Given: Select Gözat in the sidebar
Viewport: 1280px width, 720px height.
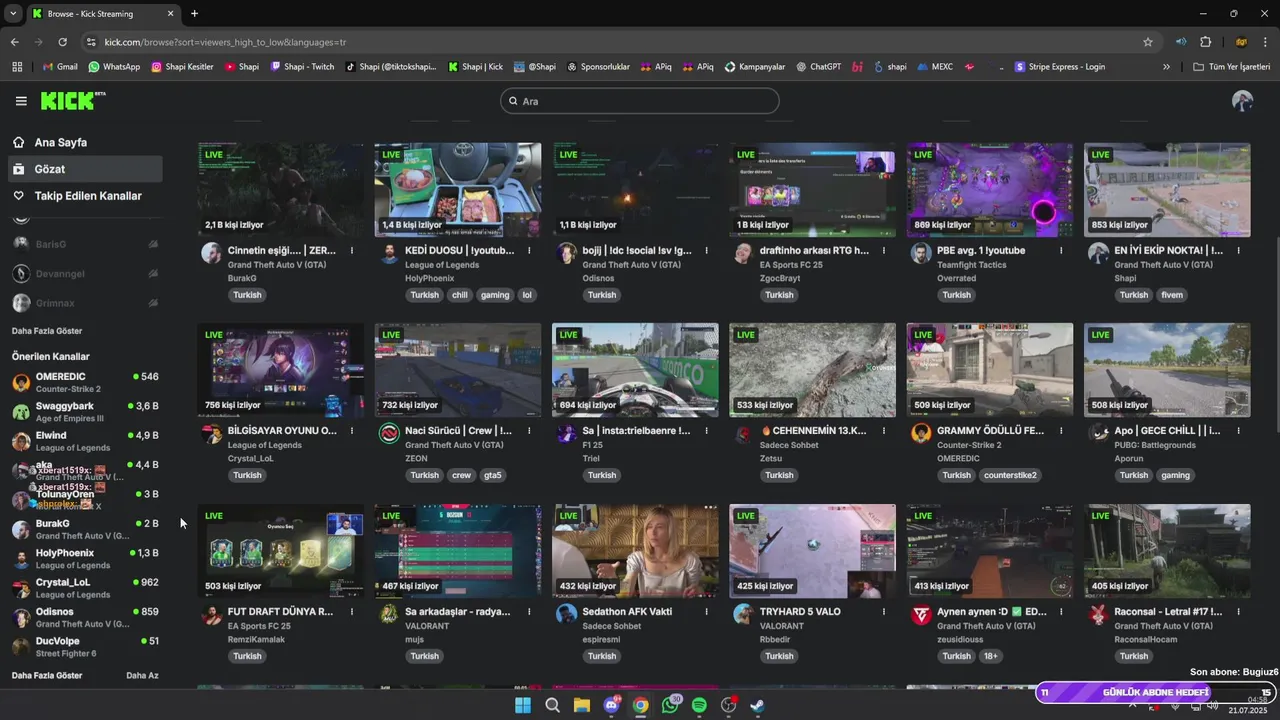Looking at the screenshot, I should coord(85,169).
